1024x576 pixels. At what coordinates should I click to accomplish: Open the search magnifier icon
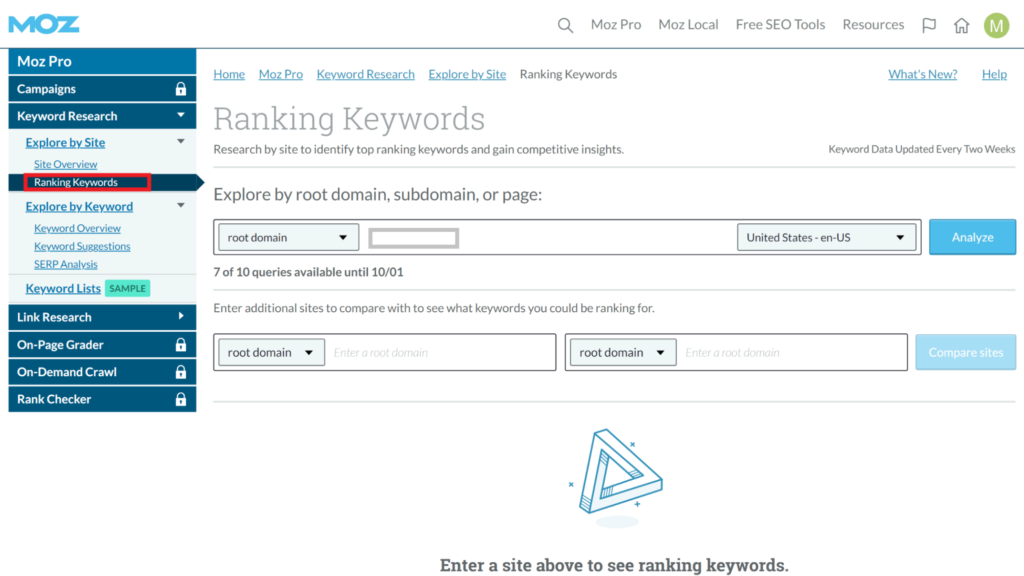pyautogui.click(x=565, y=25)
